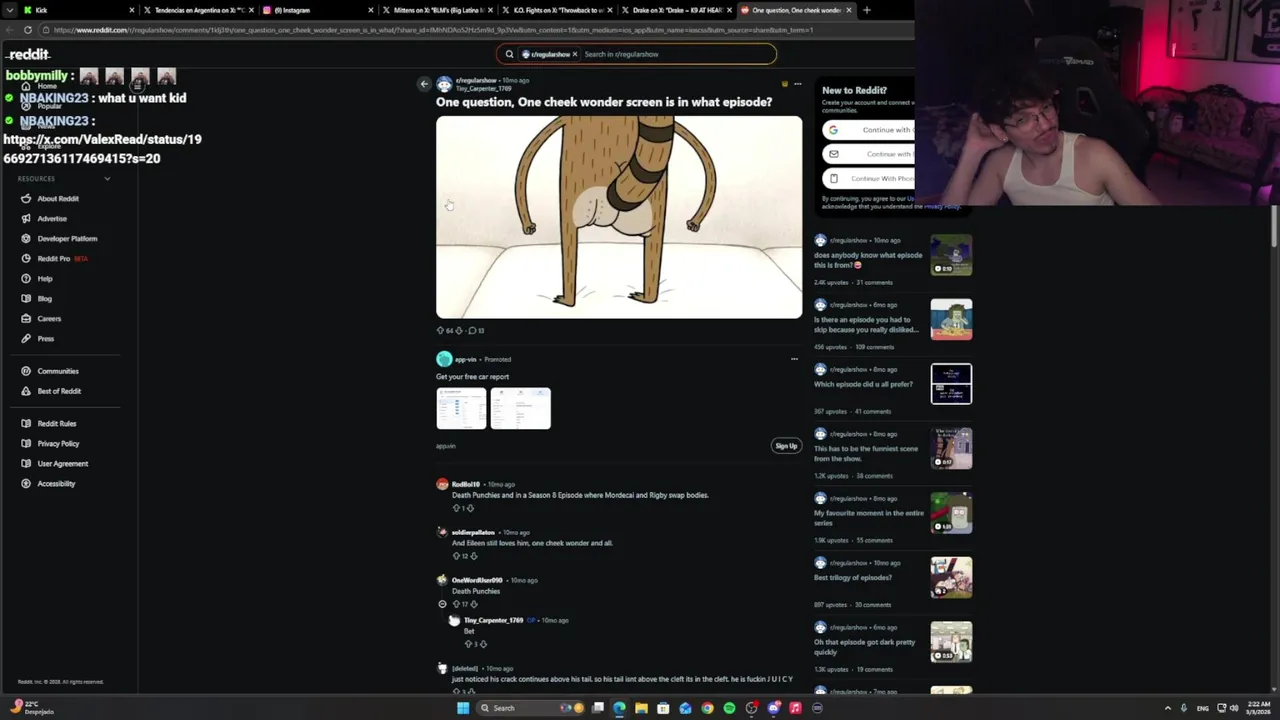The width and height of the screenshot is (1280, 720).
Task: Open 'Which episode did u all prefer?' post
Action: 863,384
